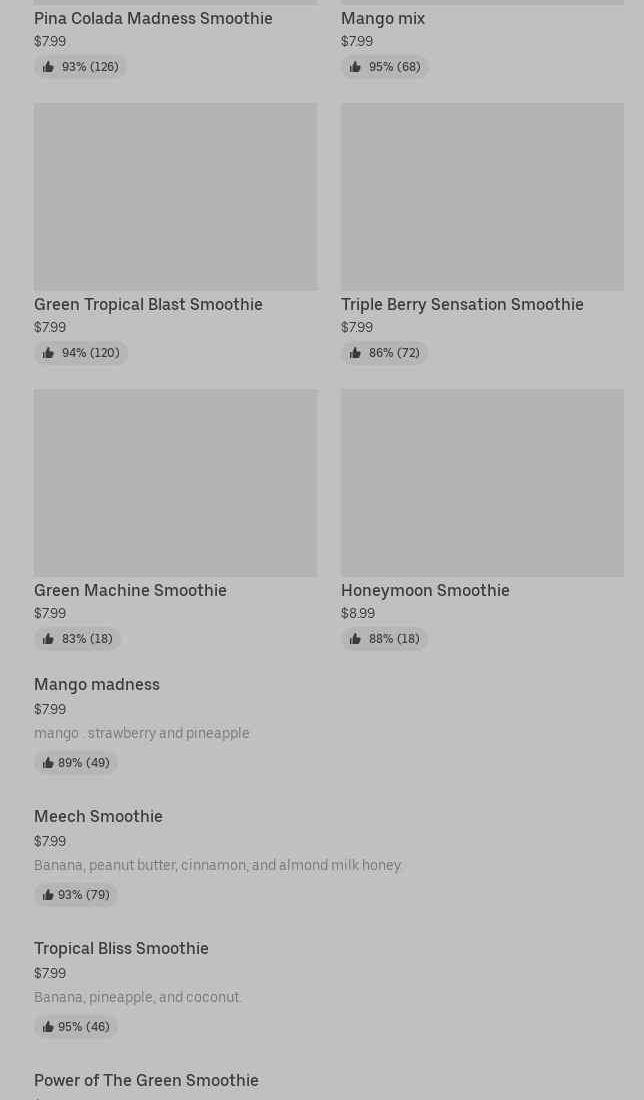Click thumbs-up icon under Green Machine Smoothie
This screenshot has height=1100, width=644.
point(48,639)
